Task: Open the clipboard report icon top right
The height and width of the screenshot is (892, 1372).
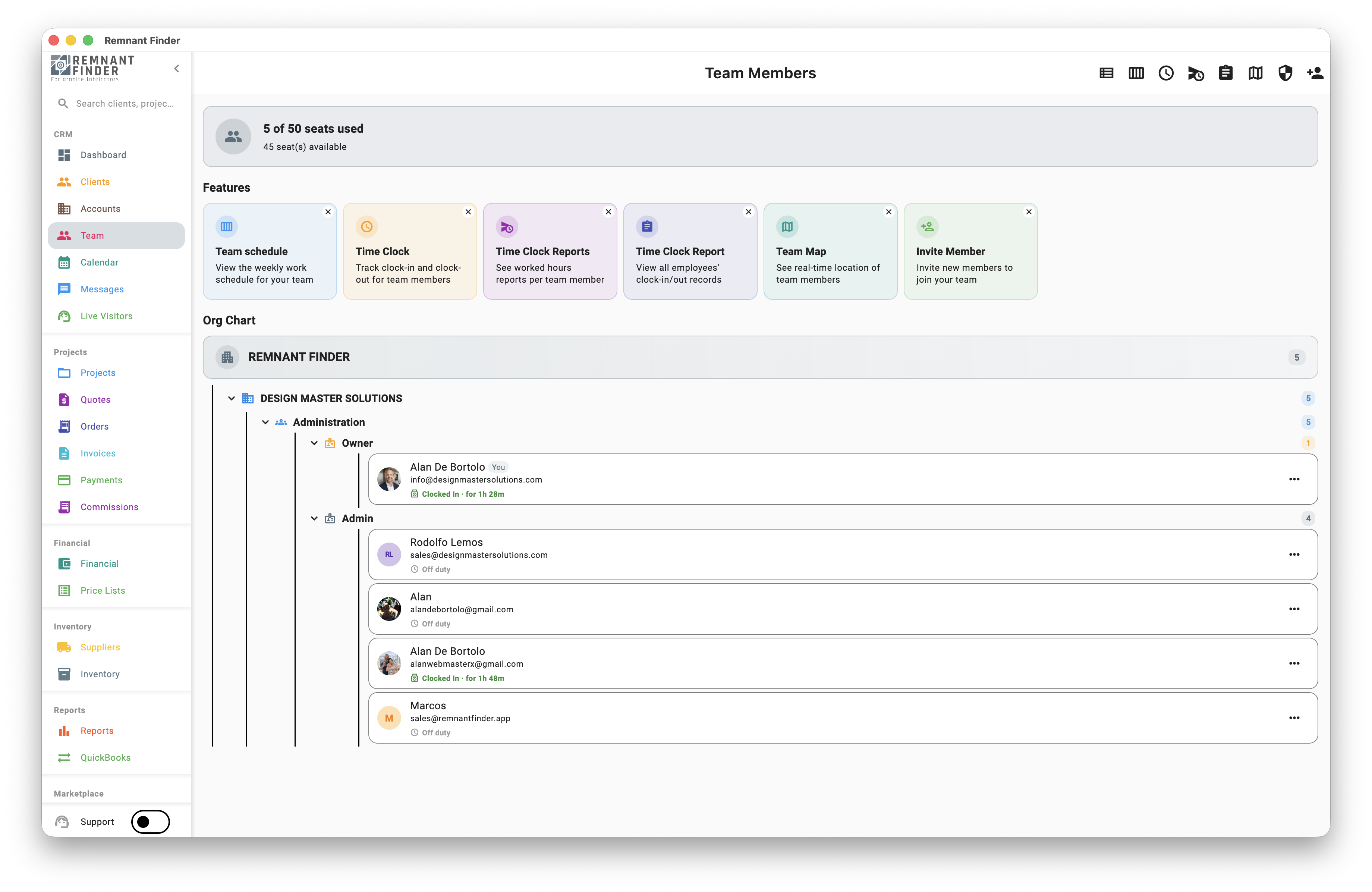Action: [1225, 73]
